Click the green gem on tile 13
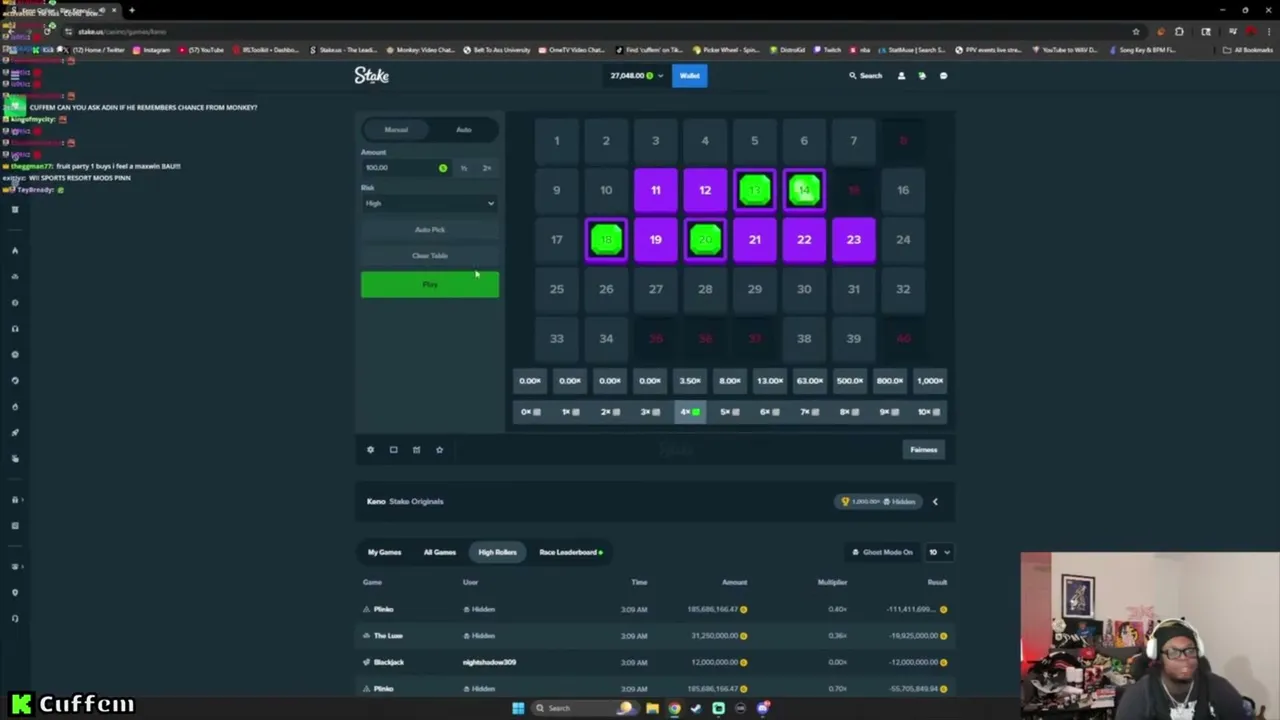This screenshot has width=1280, height=720. pyautogui.click(x=755, y=190)
